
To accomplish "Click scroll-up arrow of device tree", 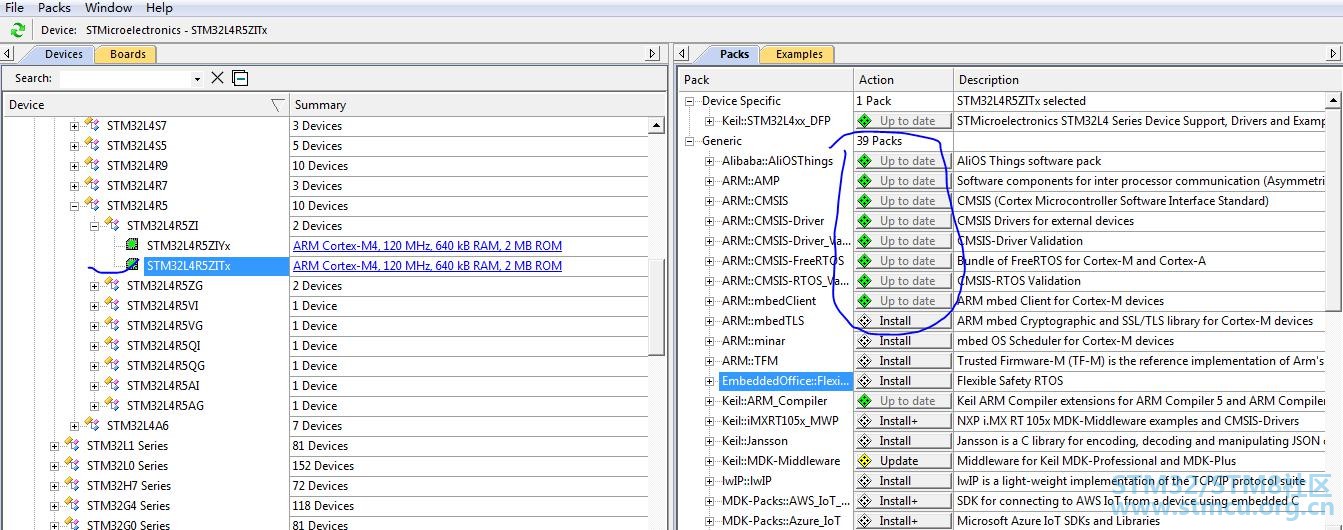I will (x=656, y=126).
